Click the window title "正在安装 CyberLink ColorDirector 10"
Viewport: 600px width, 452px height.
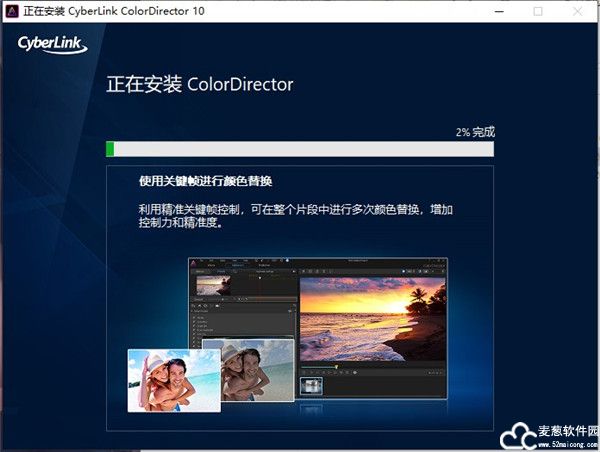click(114, 11)
